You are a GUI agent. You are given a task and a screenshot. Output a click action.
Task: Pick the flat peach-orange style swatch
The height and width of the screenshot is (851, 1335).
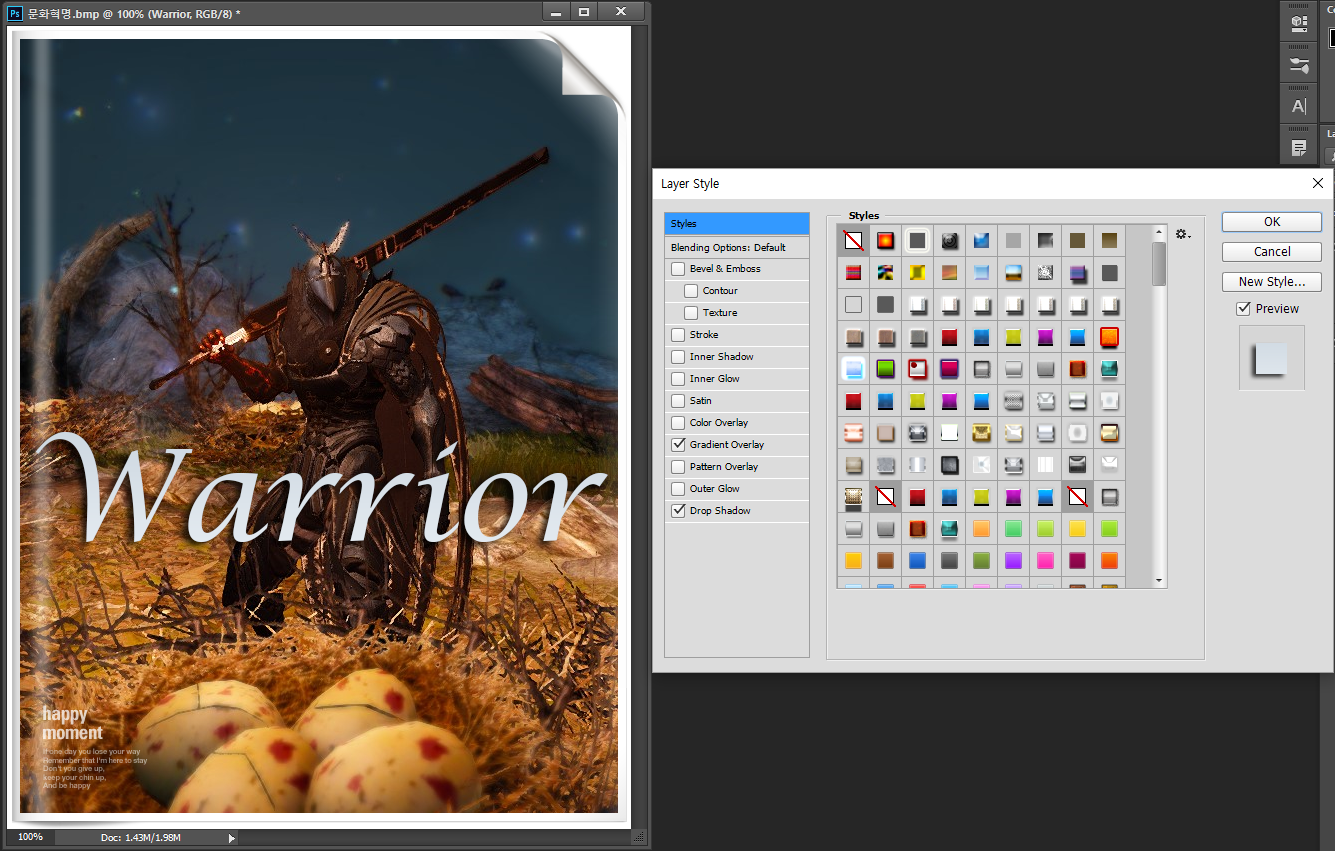pyautogui.click(x=981, y=528)
